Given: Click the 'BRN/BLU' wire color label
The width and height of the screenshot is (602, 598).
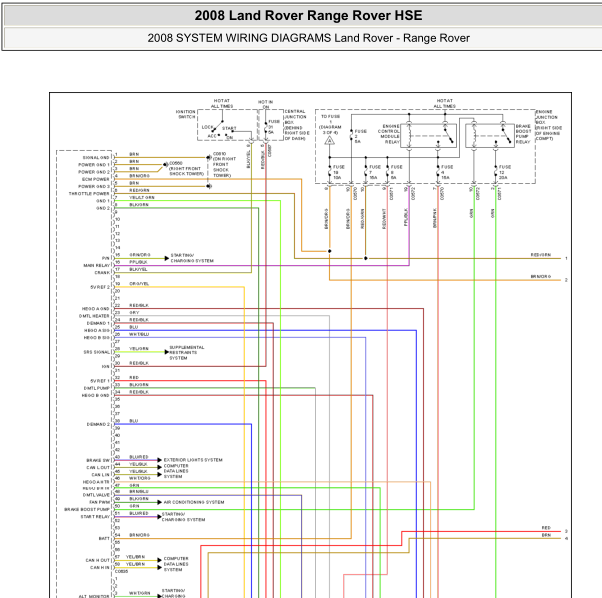Looking at the screenshot, I should coord(139,492).
